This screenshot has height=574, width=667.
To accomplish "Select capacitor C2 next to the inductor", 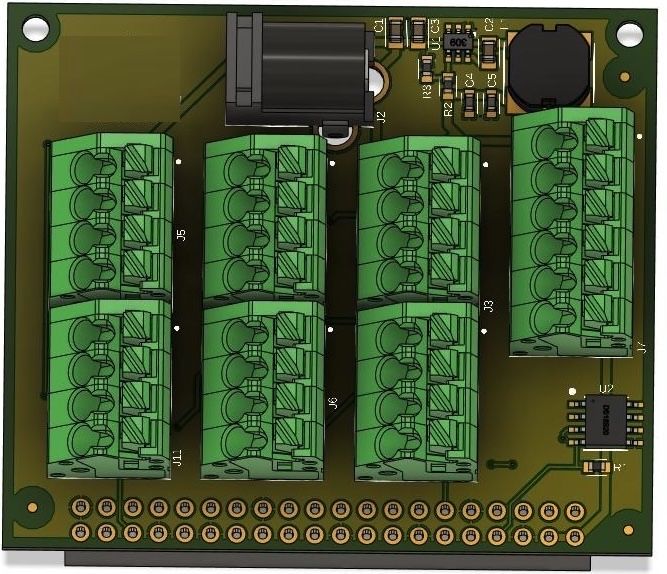I will tap(488, 53).
